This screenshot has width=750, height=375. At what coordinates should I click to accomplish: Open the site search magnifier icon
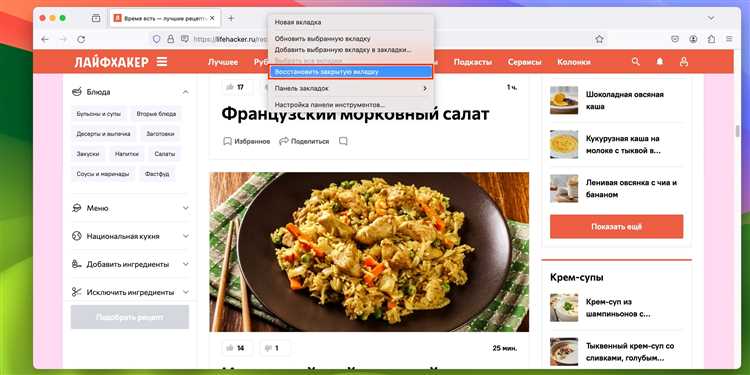(635, 62)
